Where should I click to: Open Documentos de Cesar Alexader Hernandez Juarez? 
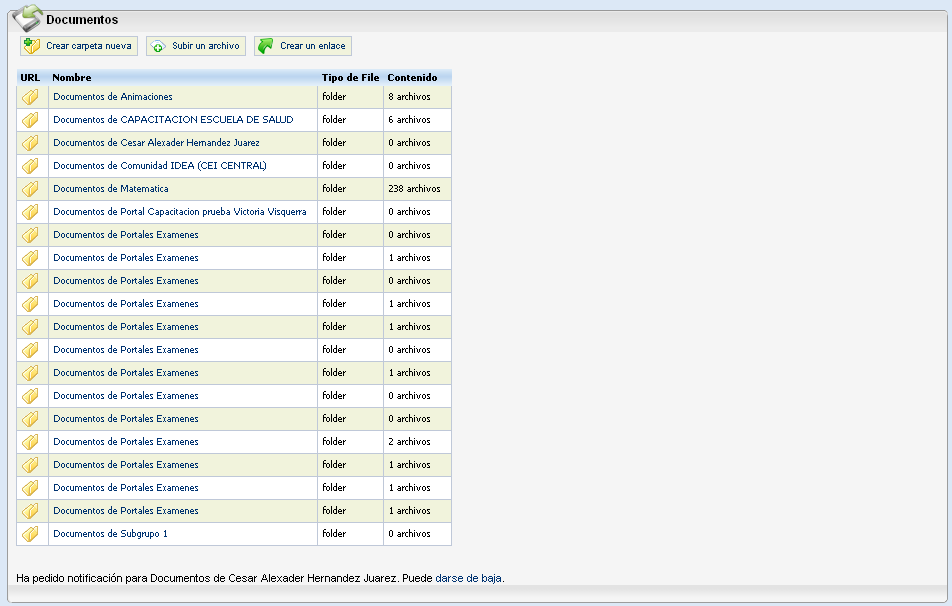tap(156, 143)
